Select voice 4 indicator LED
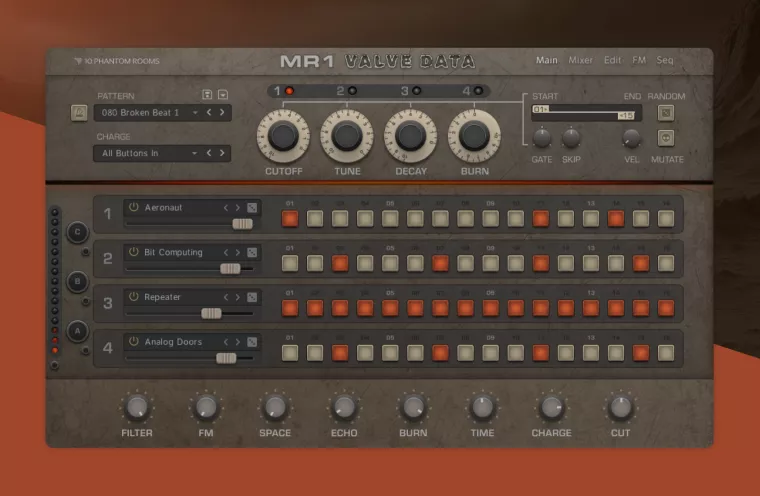 [478, 91]
